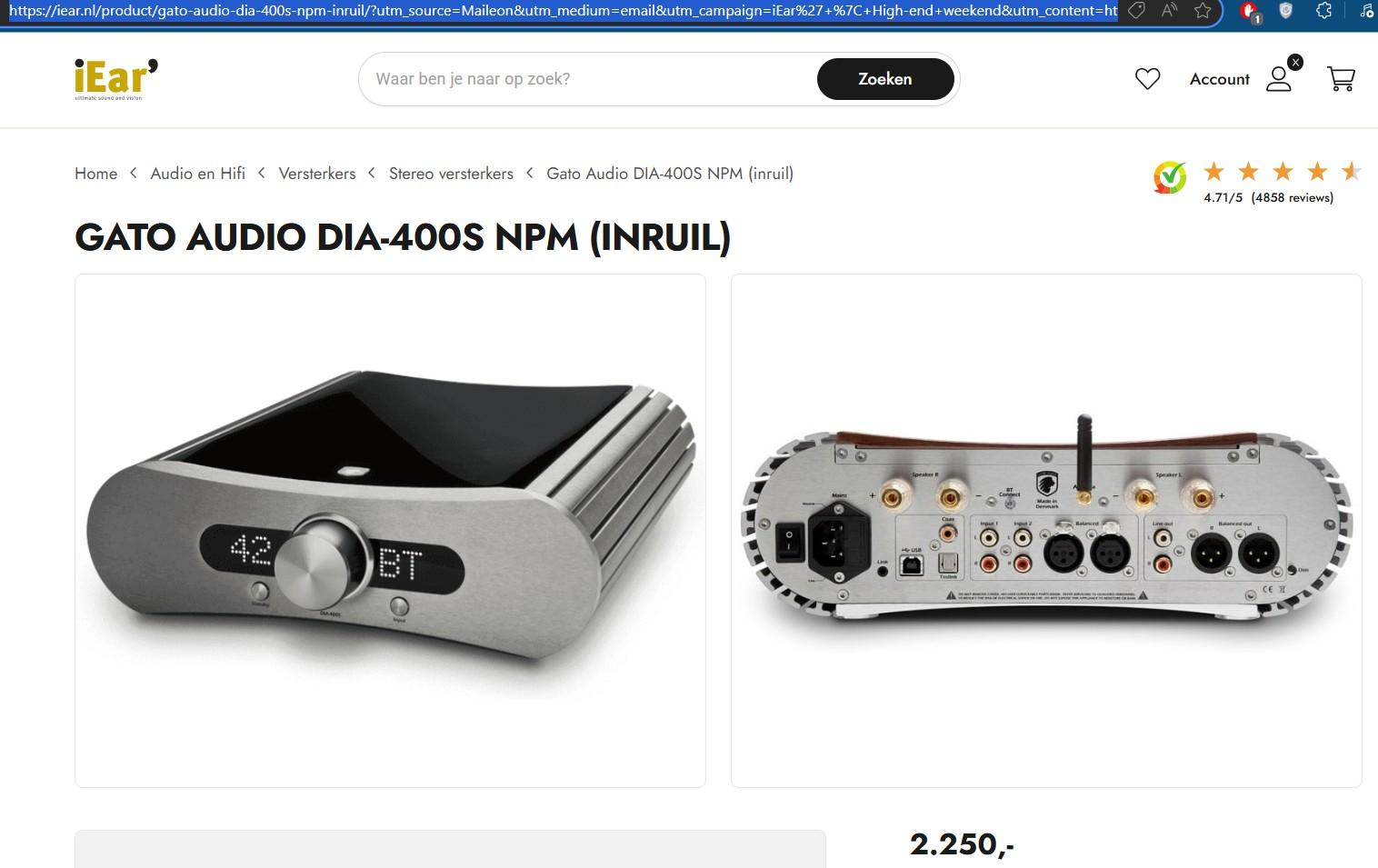Navigate to Versterkers breadcrumb
1378x868 pixels.
(317, 174)
